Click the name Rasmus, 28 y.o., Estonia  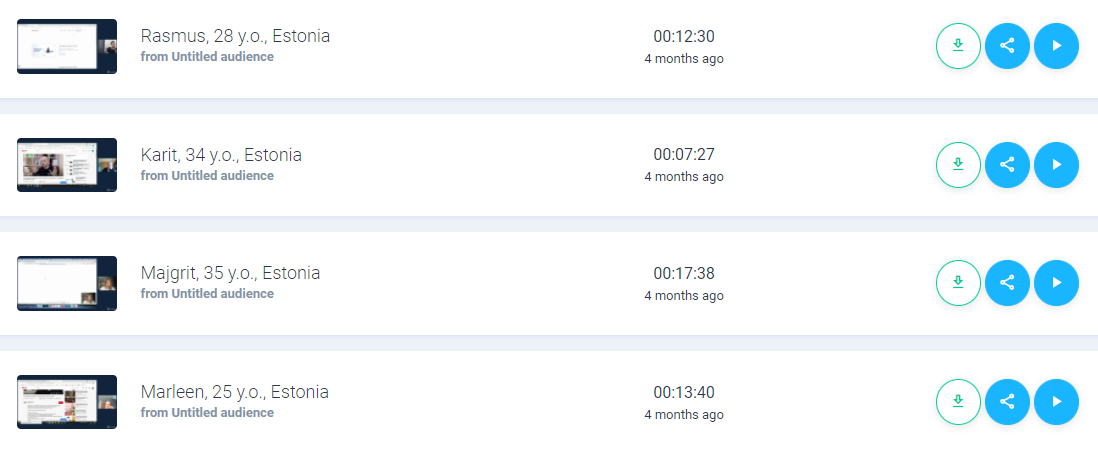click(235, 36)
